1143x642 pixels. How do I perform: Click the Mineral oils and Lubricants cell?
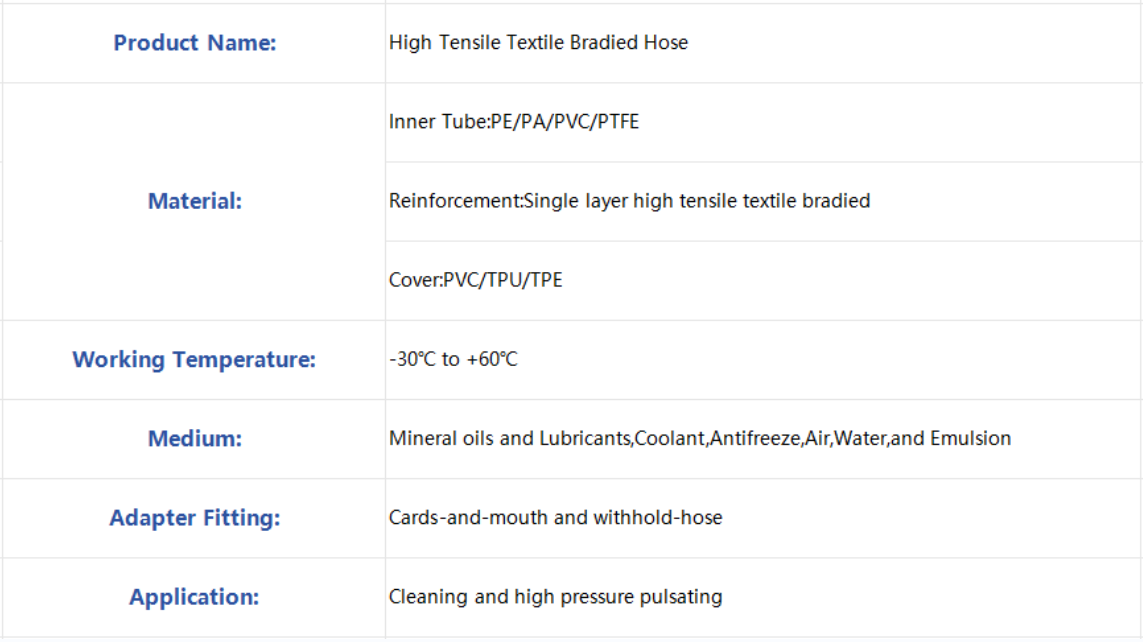764,439
